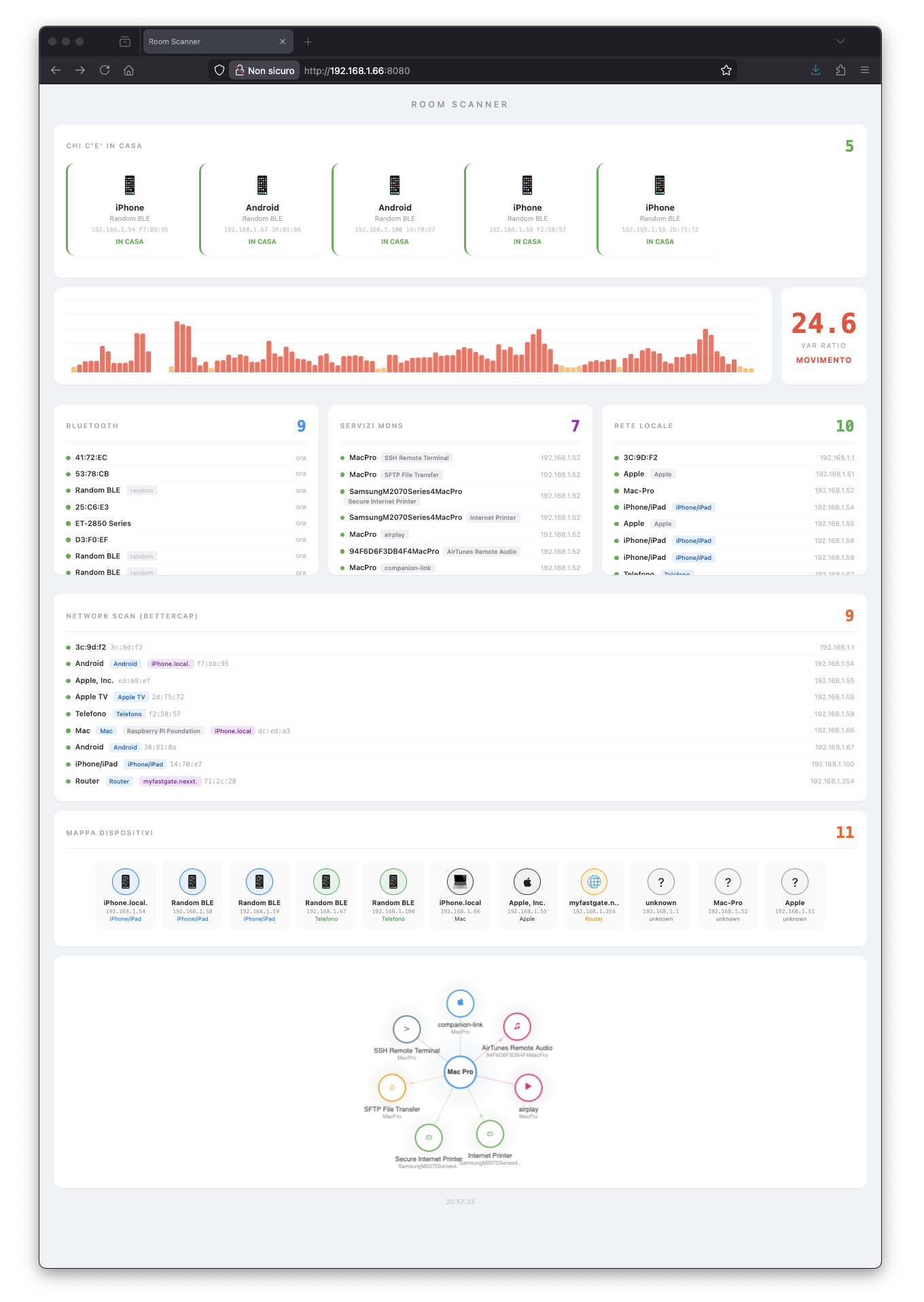Select Bluetooth row 41:72:EC
Image resolution: width=924 pixels, height=1302 pixels.
(x=186, y=457)
